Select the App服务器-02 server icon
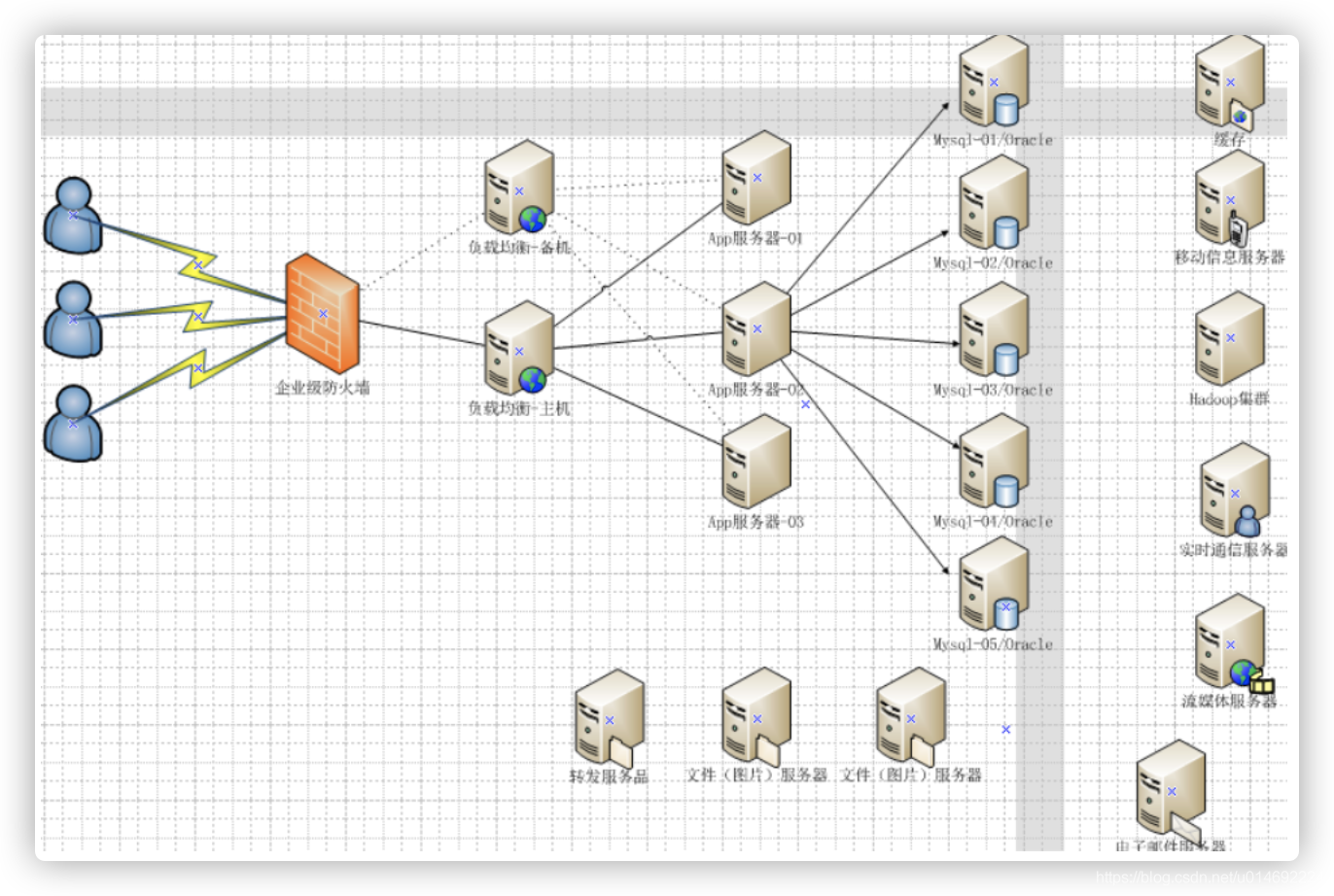1334x896 pixels. [756, 329]
